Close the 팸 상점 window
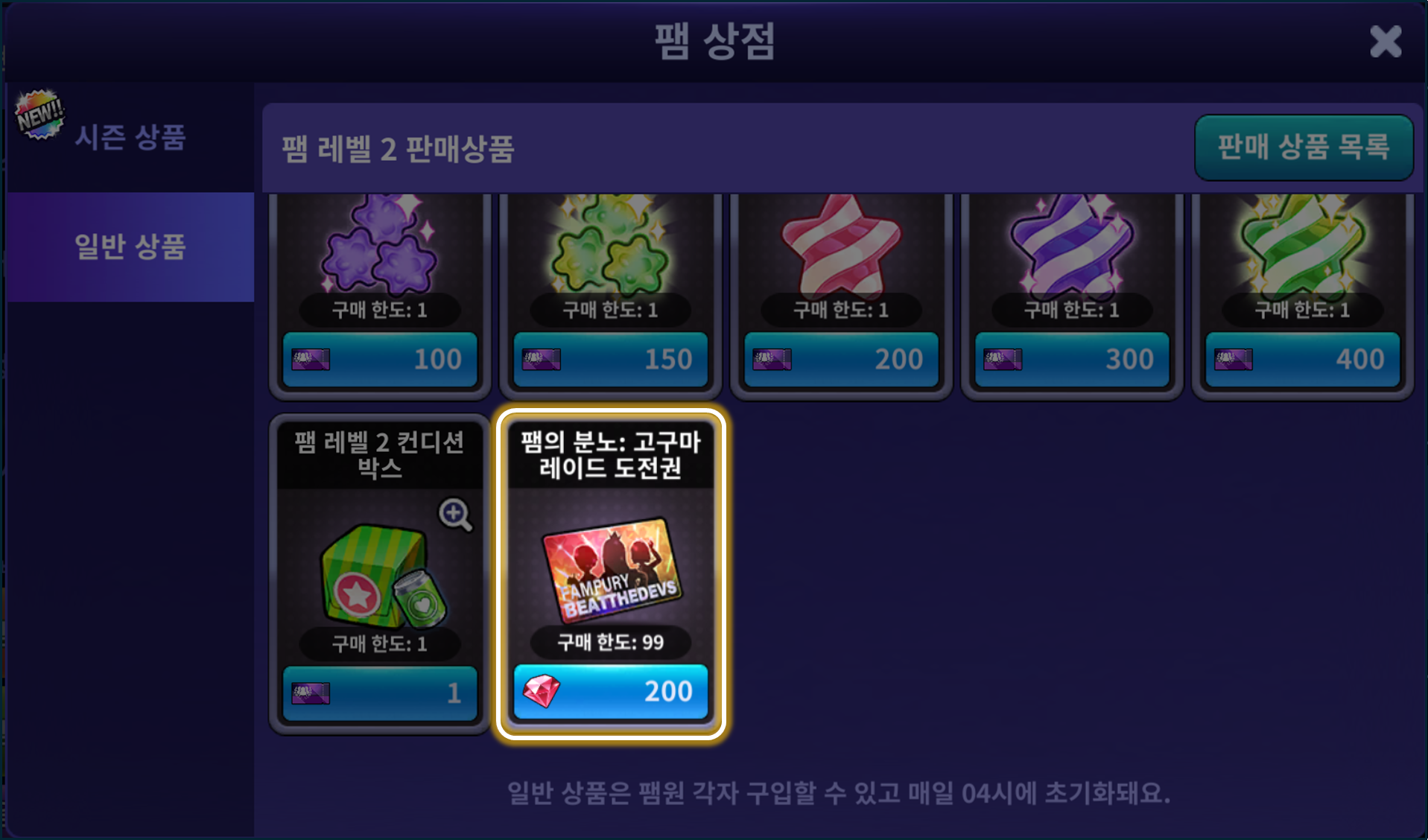Screen dimensions: 1428x840 click(1386, 41)
